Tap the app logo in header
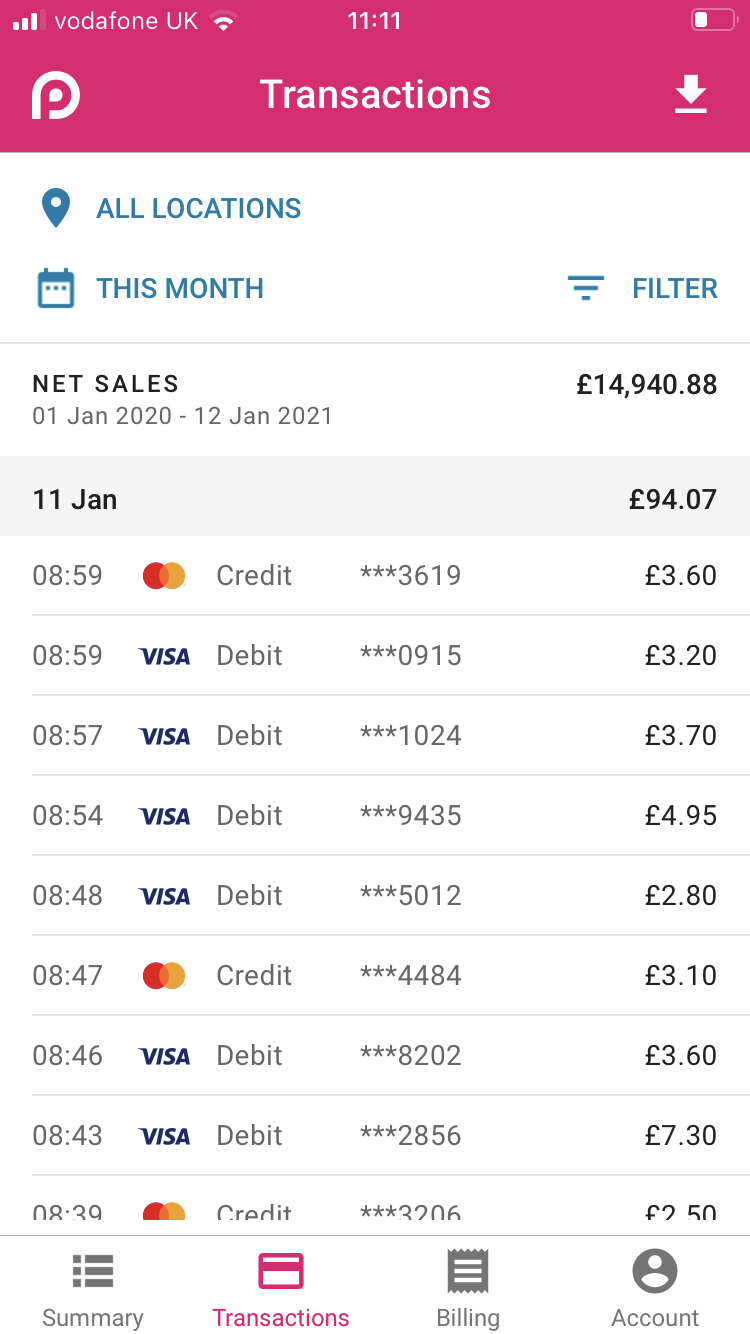 (x=56, y=96)
